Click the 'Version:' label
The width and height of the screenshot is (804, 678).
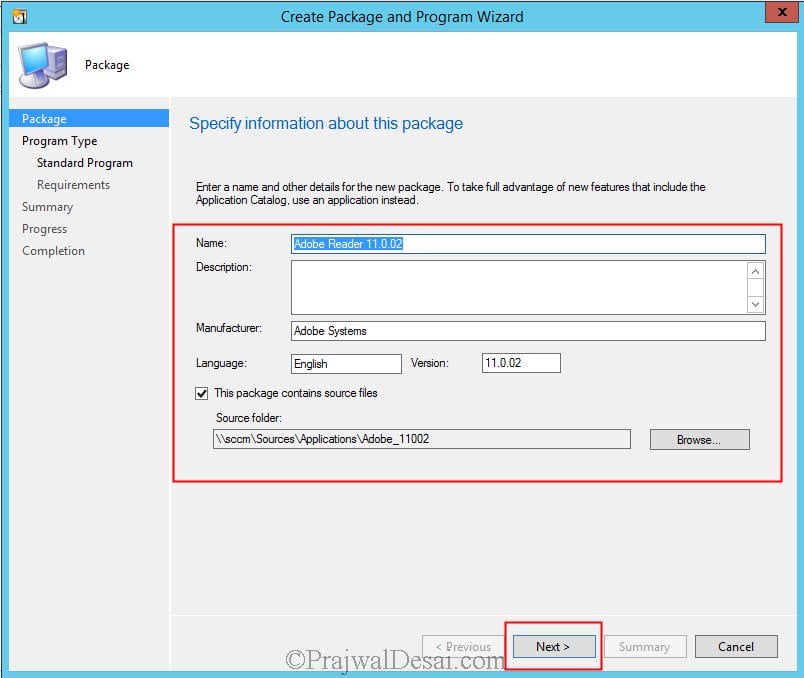coord(430,363)
